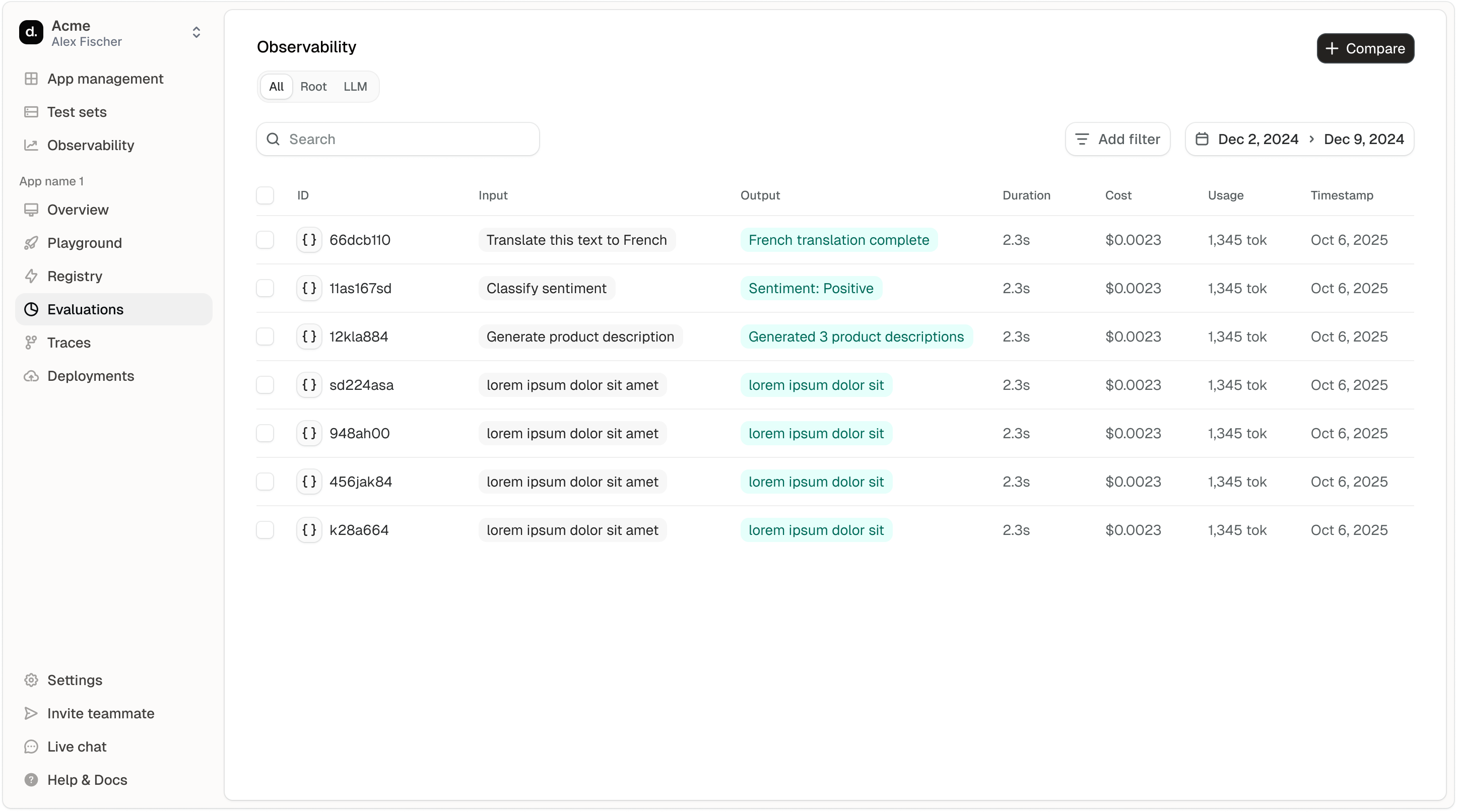The width and height of the screenshot is (1457, 812).
Task: Click the calendar icon in the date range
Action: point(1203,139)
